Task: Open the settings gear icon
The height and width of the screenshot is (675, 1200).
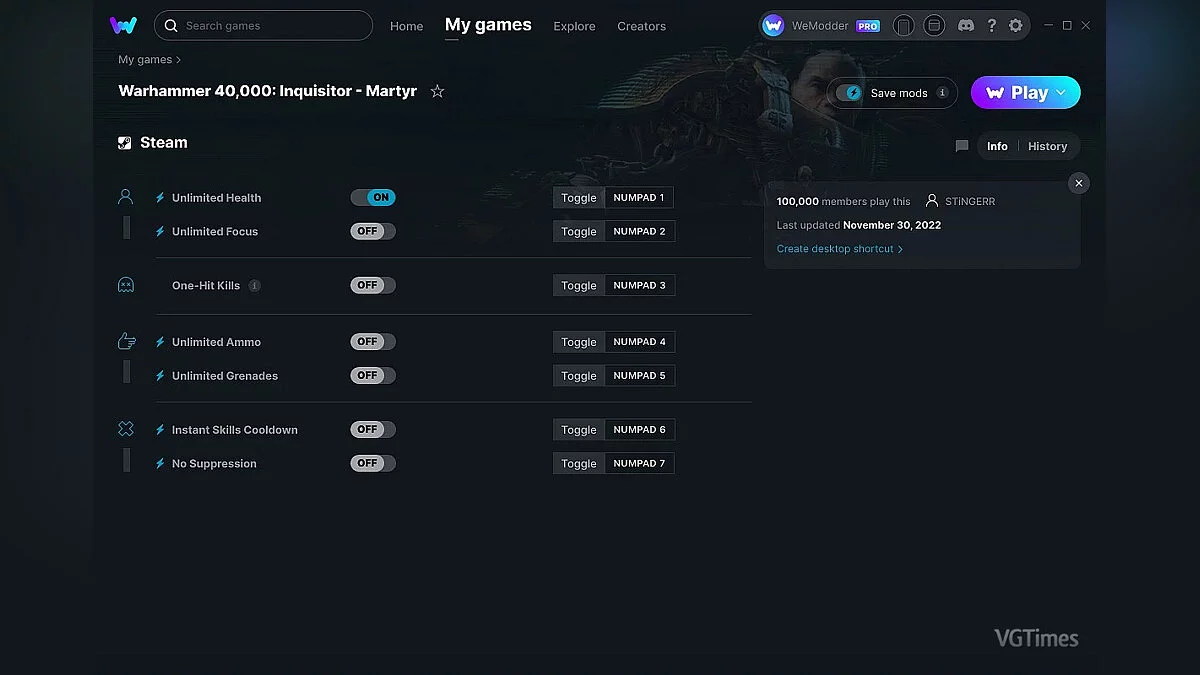Action: [x=1016, y=26]
